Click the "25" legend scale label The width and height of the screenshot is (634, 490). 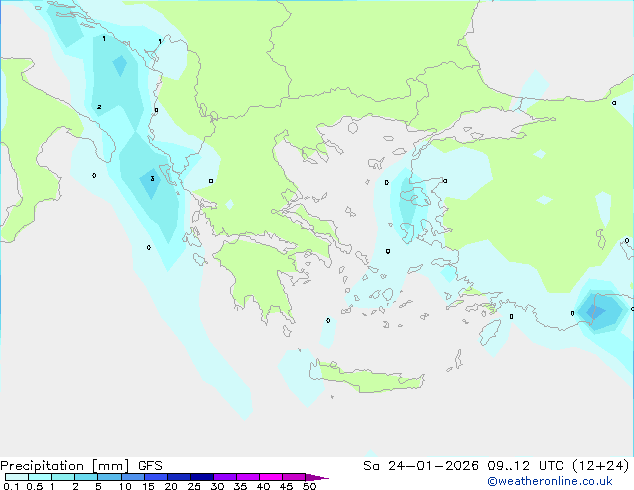[194, 486]
